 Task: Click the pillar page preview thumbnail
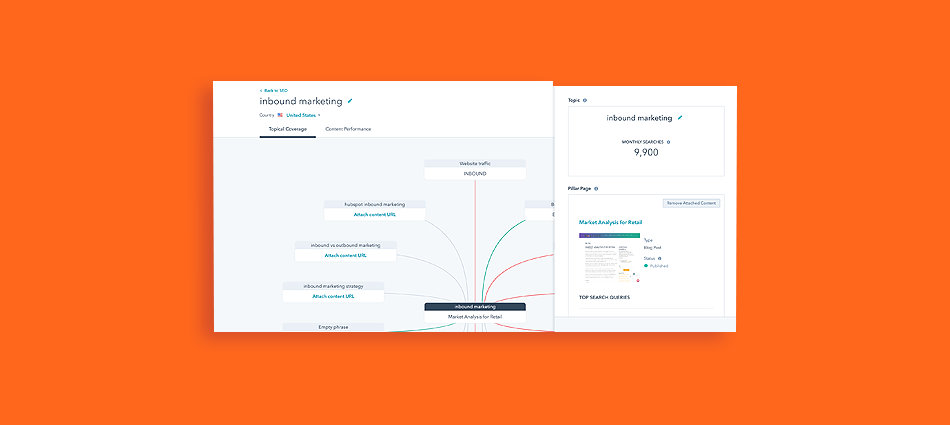coord(608,258)
